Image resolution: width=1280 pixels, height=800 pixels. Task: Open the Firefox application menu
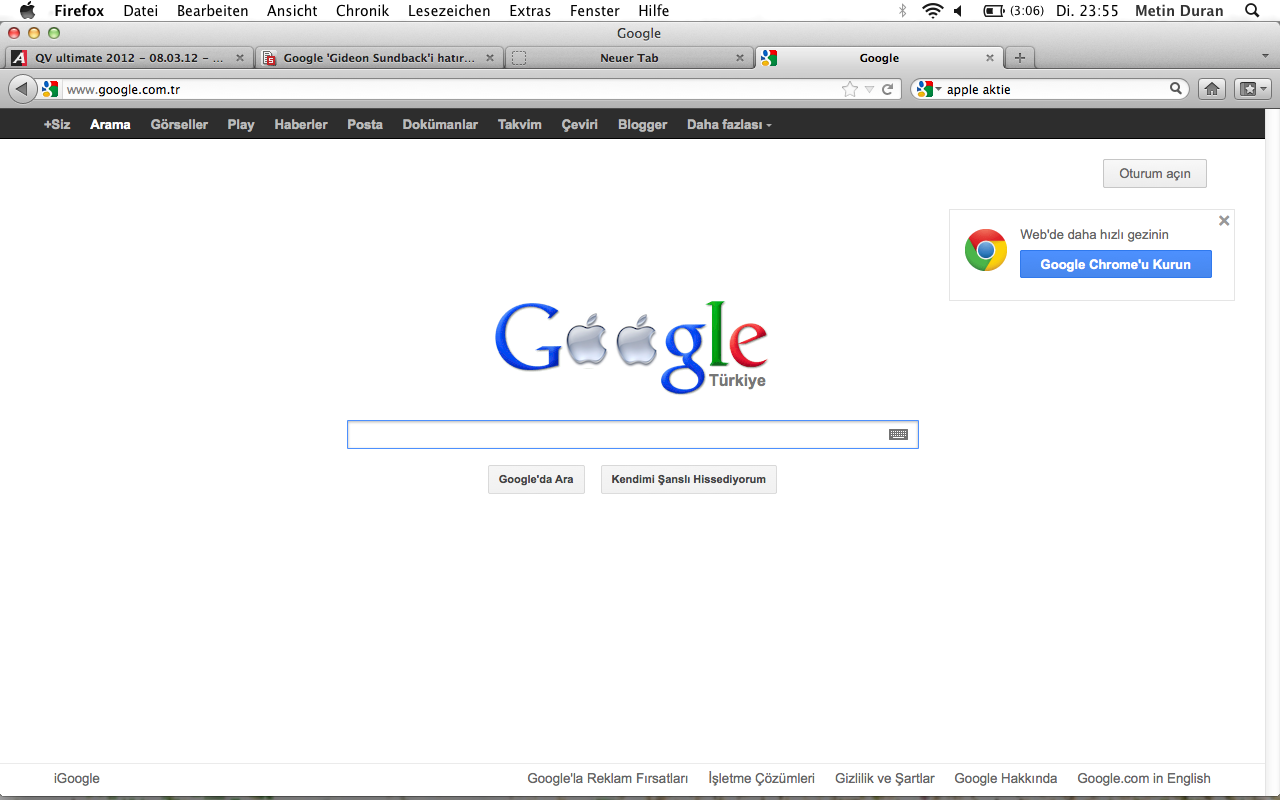79,11
